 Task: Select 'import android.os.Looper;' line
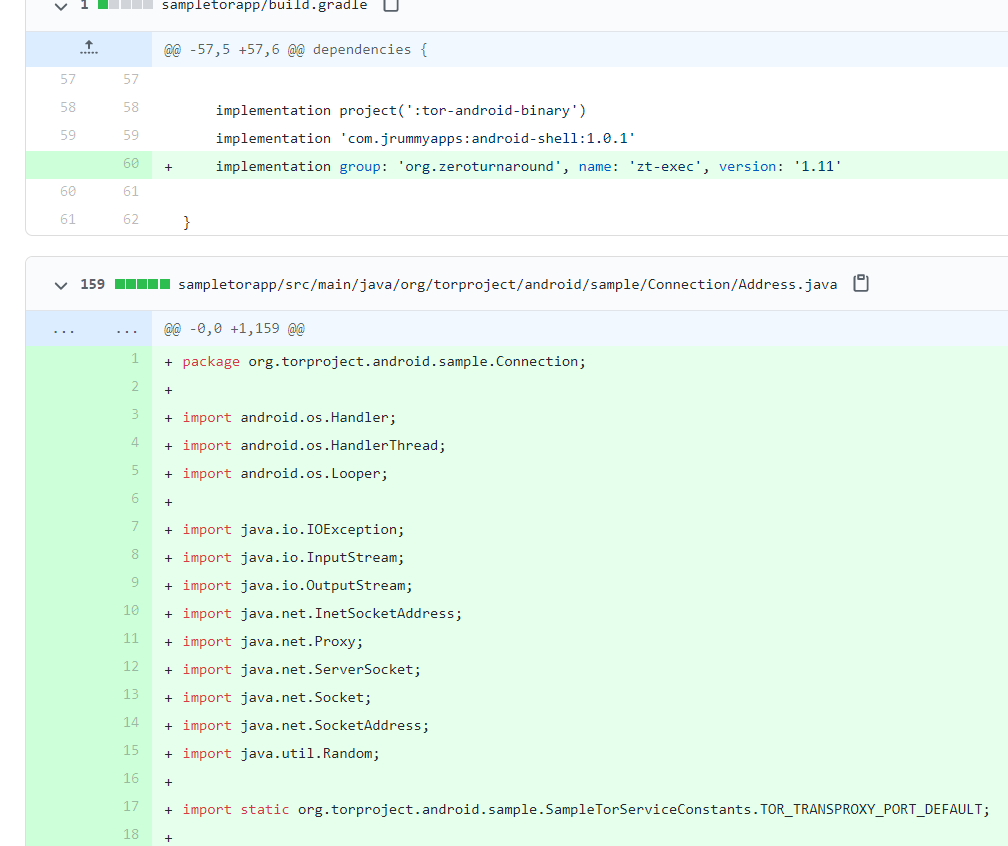tap(285, 474)
